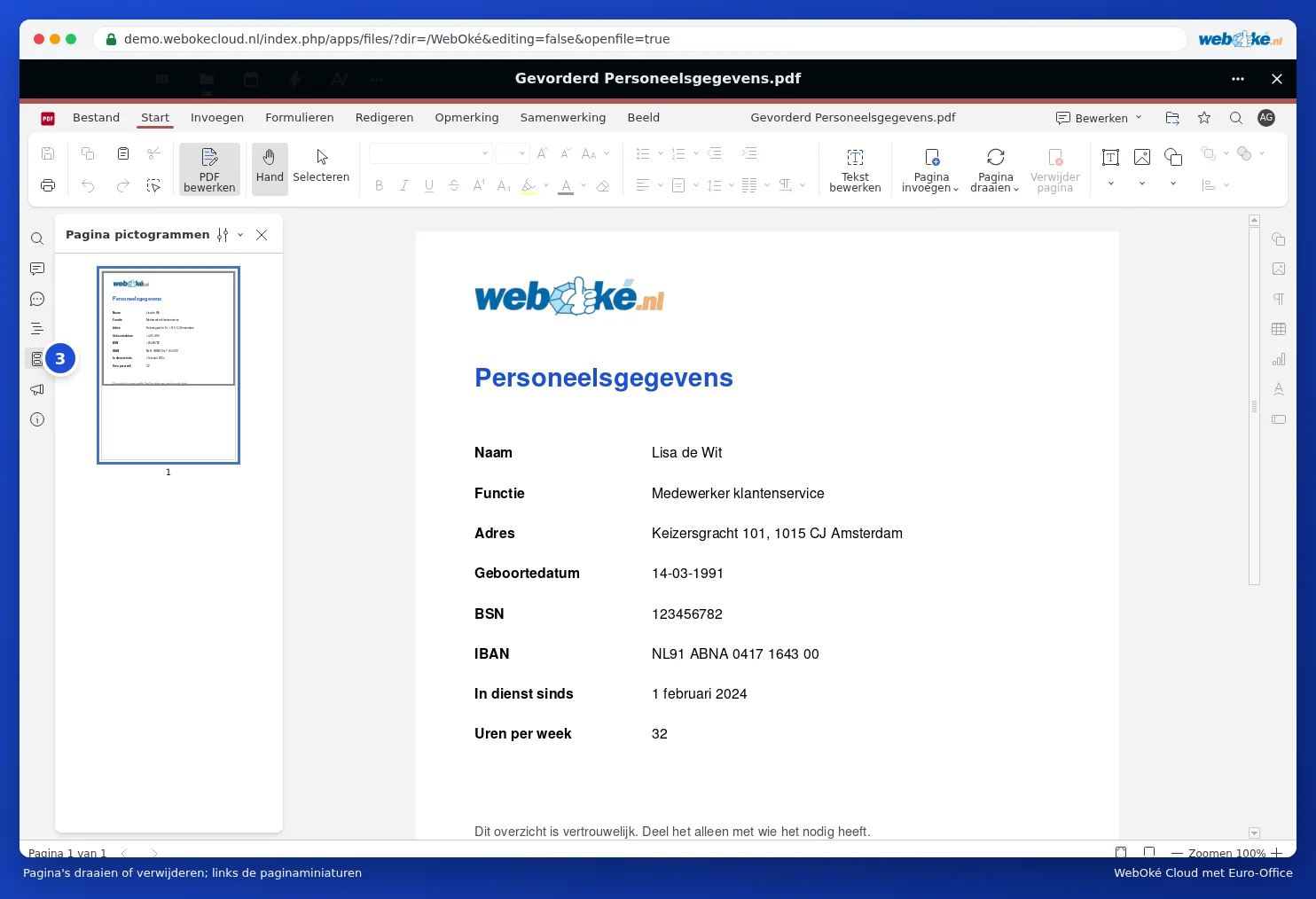Viewport: 1316px width, 899px height.
Task: Open the AG user avatar
Action: click(1266, 117)
